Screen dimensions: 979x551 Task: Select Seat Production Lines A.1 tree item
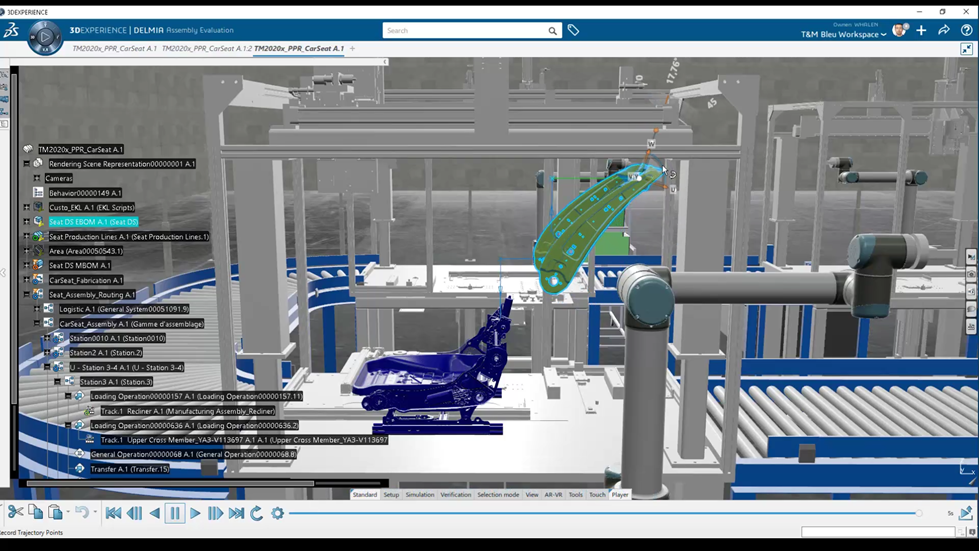coord(129,236)
